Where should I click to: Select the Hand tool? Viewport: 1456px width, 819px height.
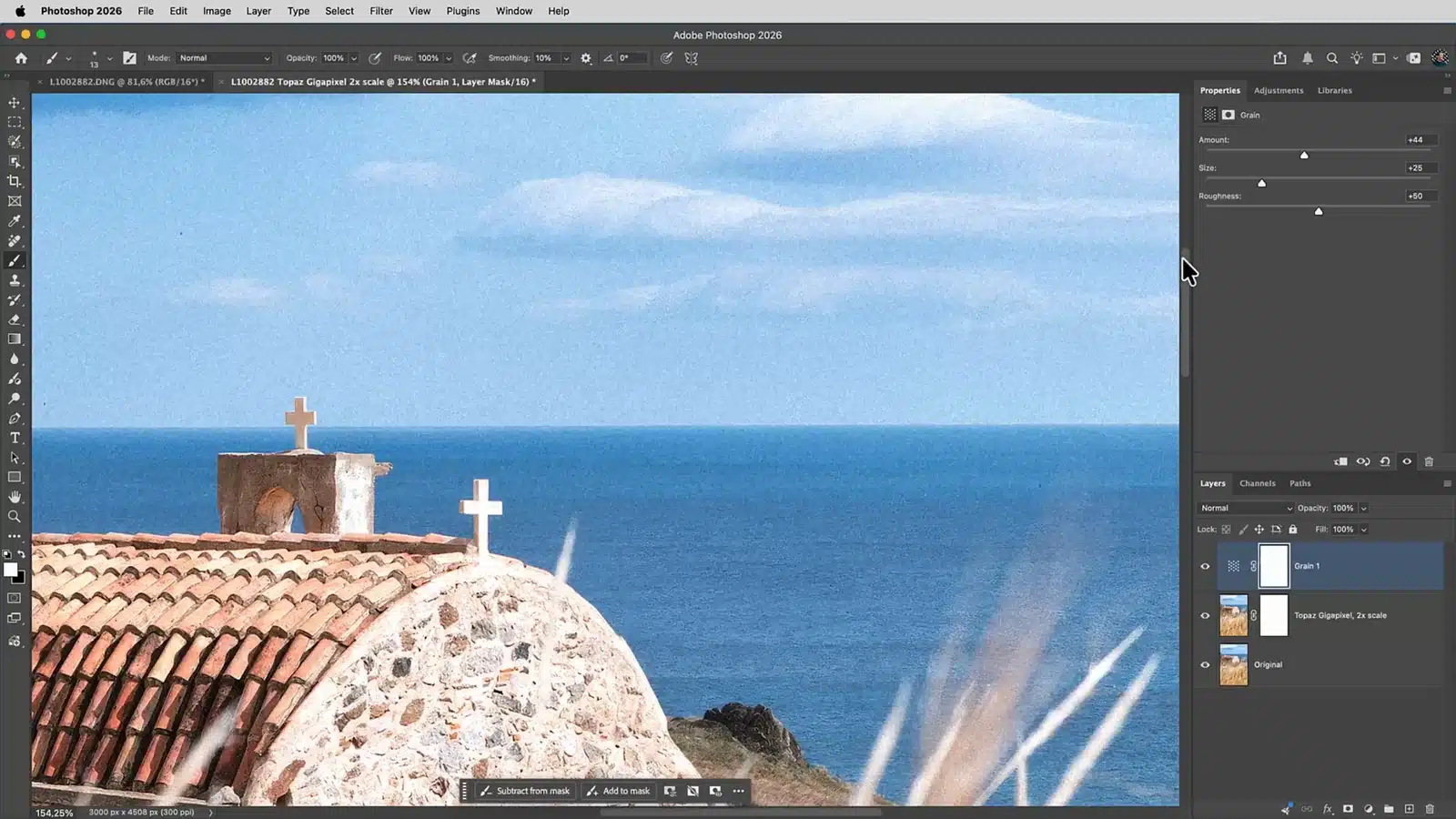[15, 497]
